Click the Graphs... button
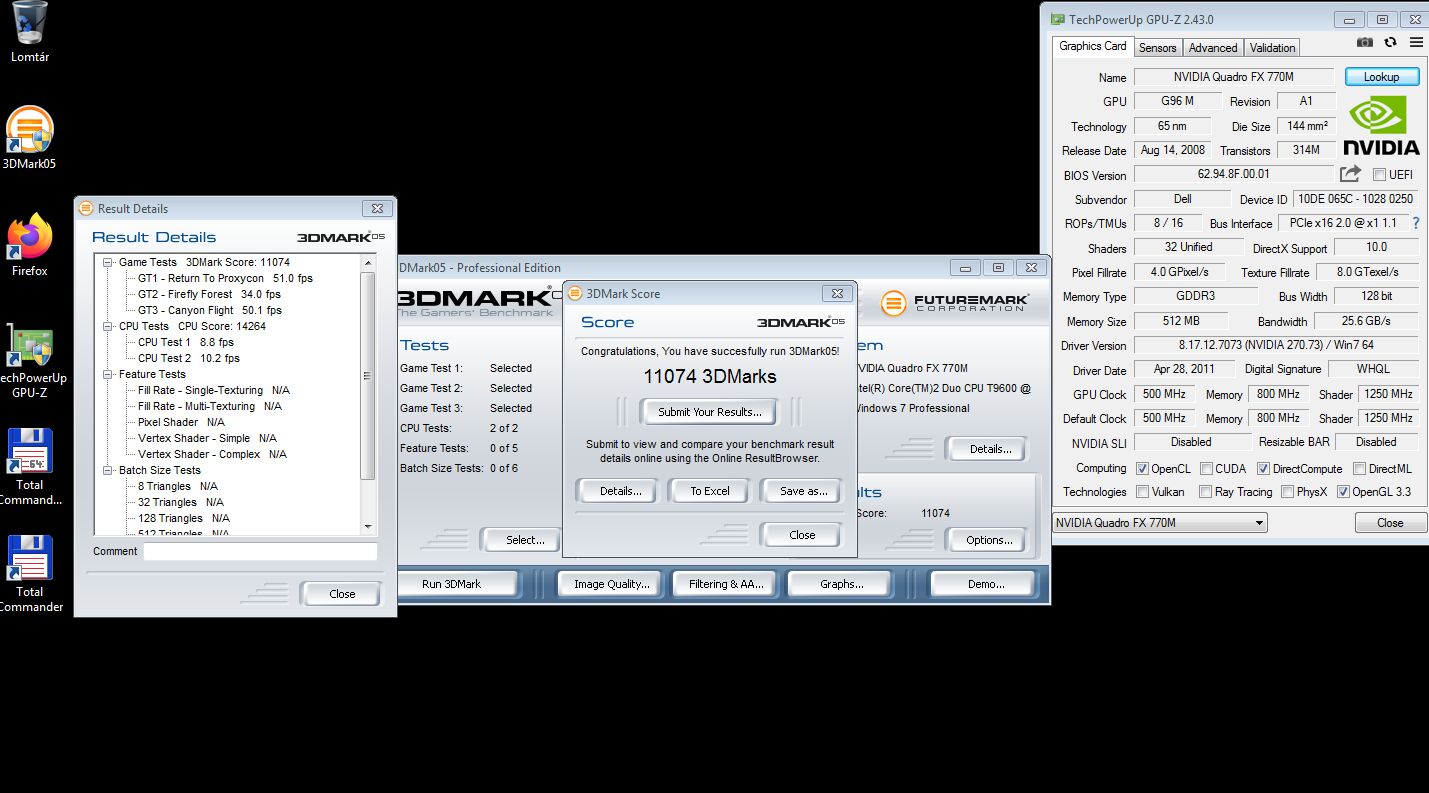The width and height of the screenshot is (1429, 793). tap(841, 584)
